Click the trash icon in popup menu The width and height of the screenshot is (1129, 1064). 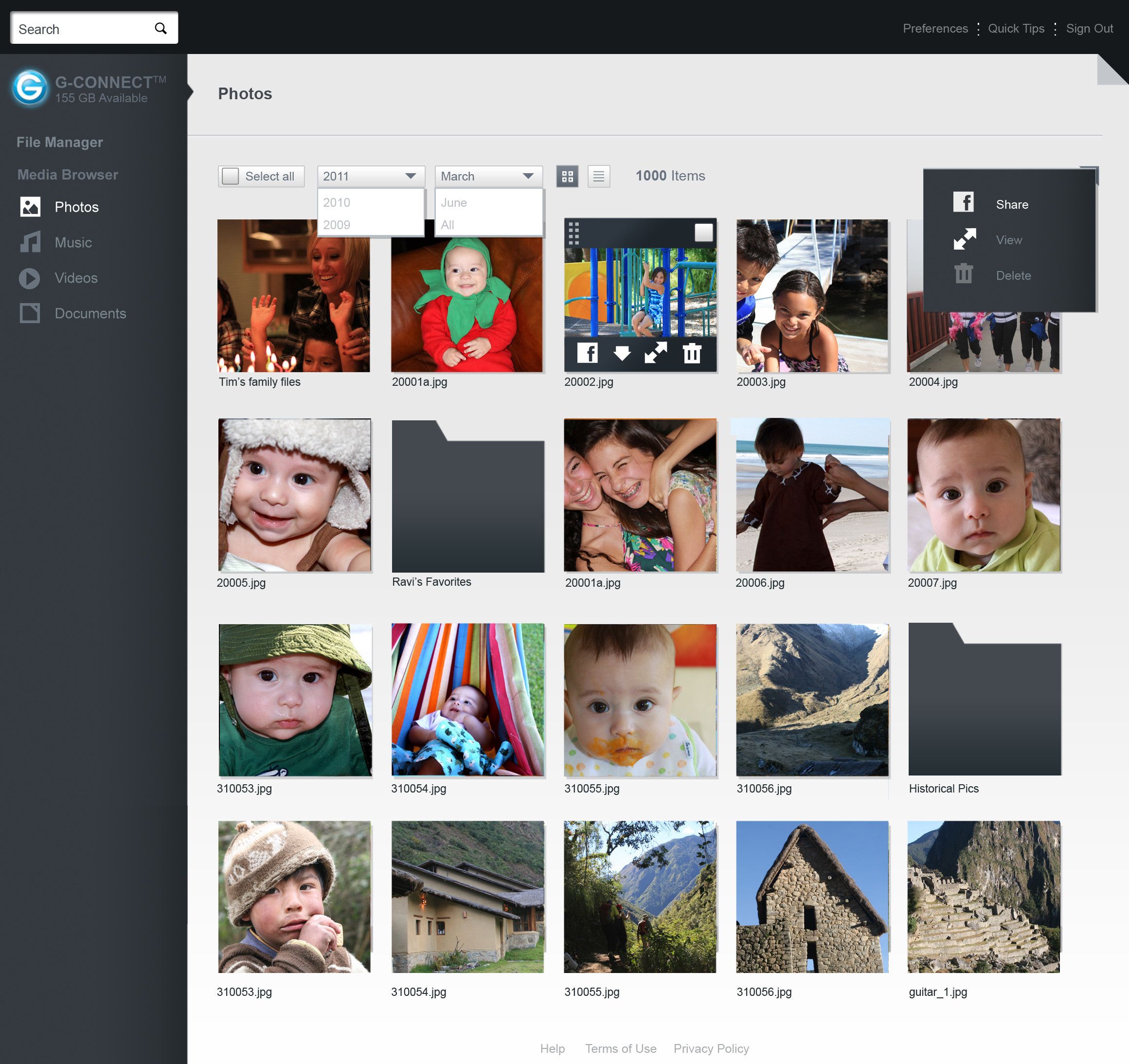point(963,273)
